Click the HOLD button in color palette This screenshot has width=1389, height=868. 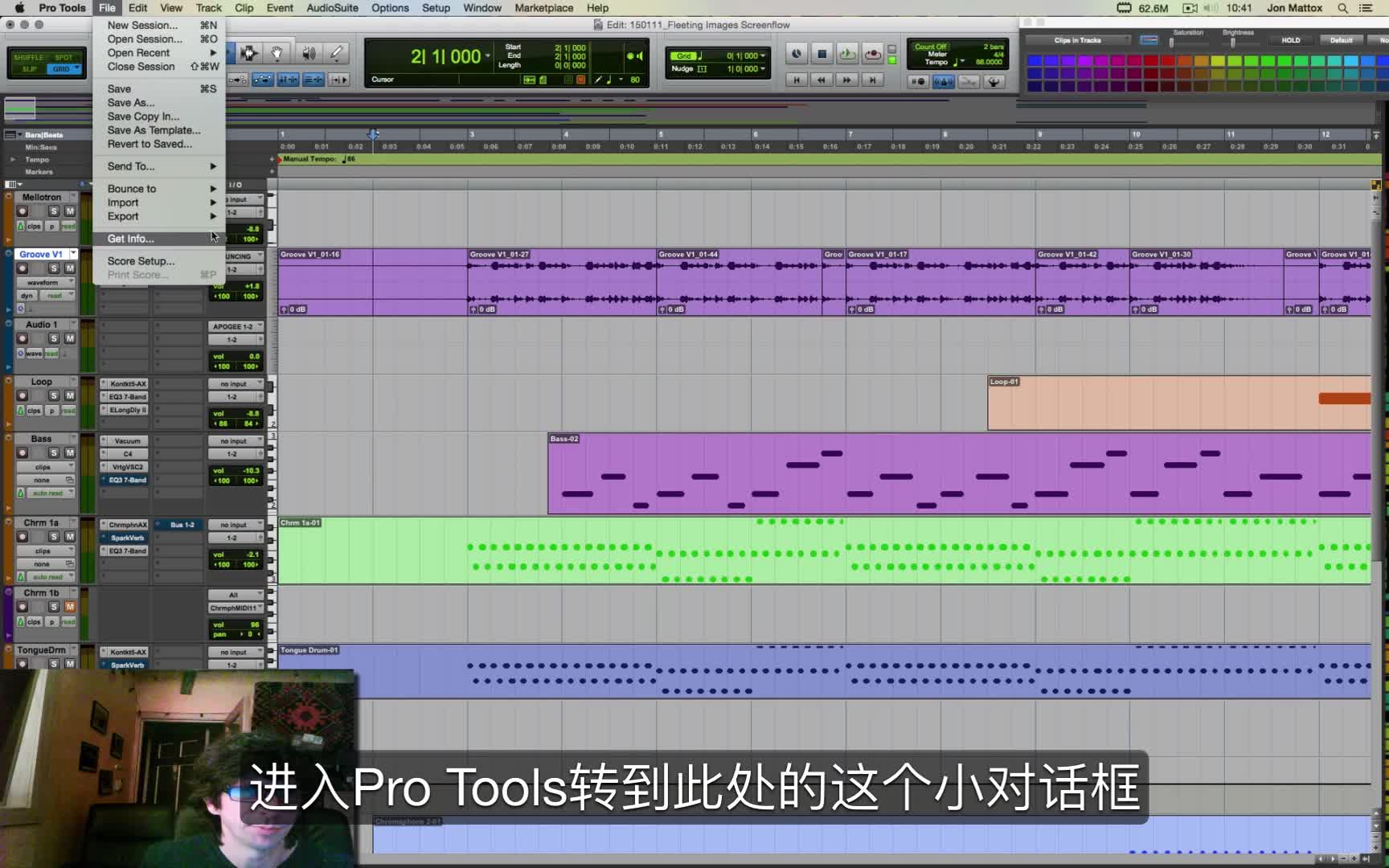coord(1290,40)
